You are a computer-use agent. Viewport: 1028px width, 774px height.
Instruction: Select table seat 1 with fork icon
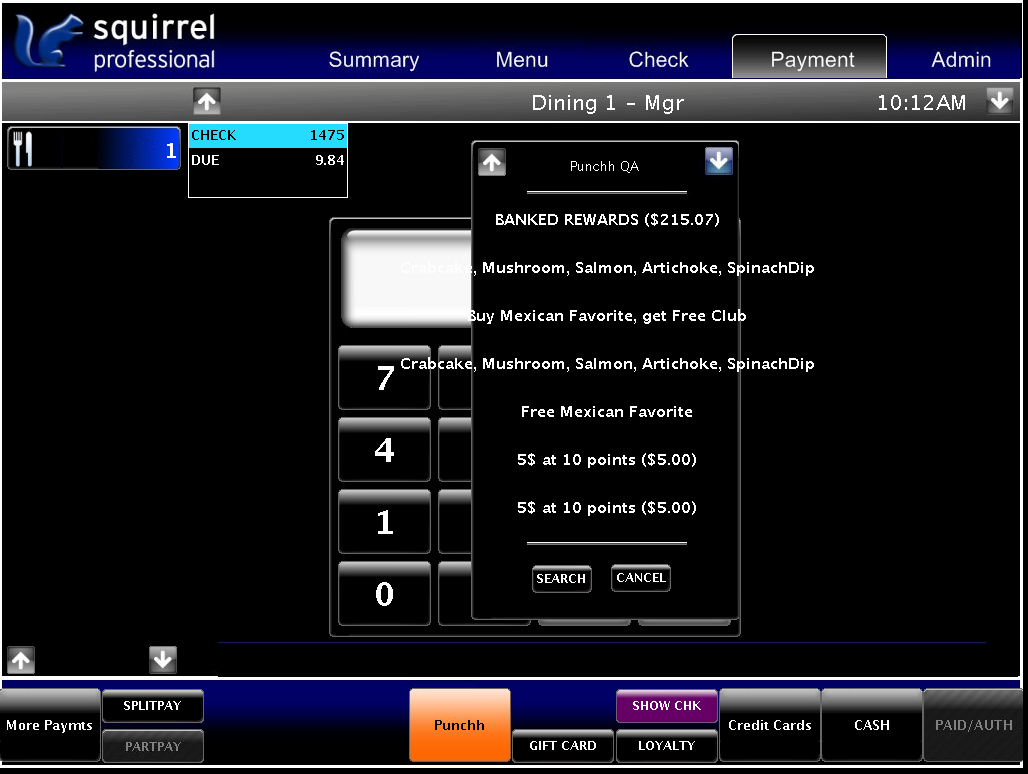click(94, 149)
